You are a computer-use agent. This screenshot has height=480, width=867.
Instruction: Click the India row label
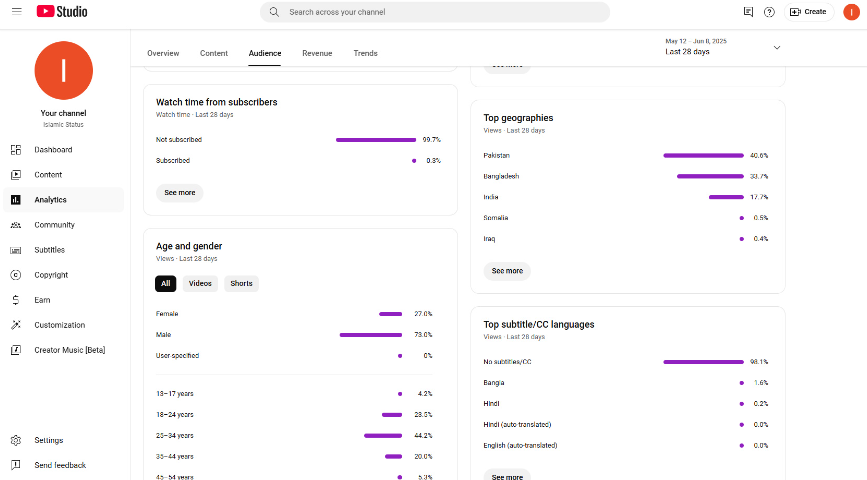(490, 197)
